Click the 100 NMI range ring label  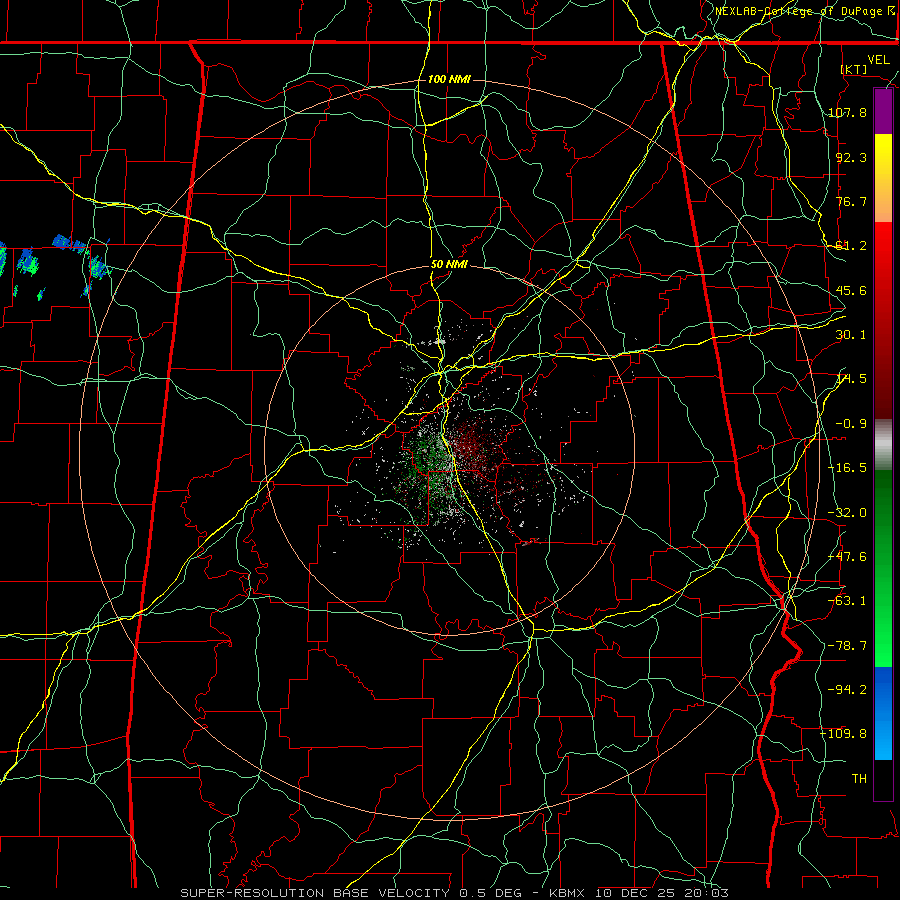tap(449, 79)
